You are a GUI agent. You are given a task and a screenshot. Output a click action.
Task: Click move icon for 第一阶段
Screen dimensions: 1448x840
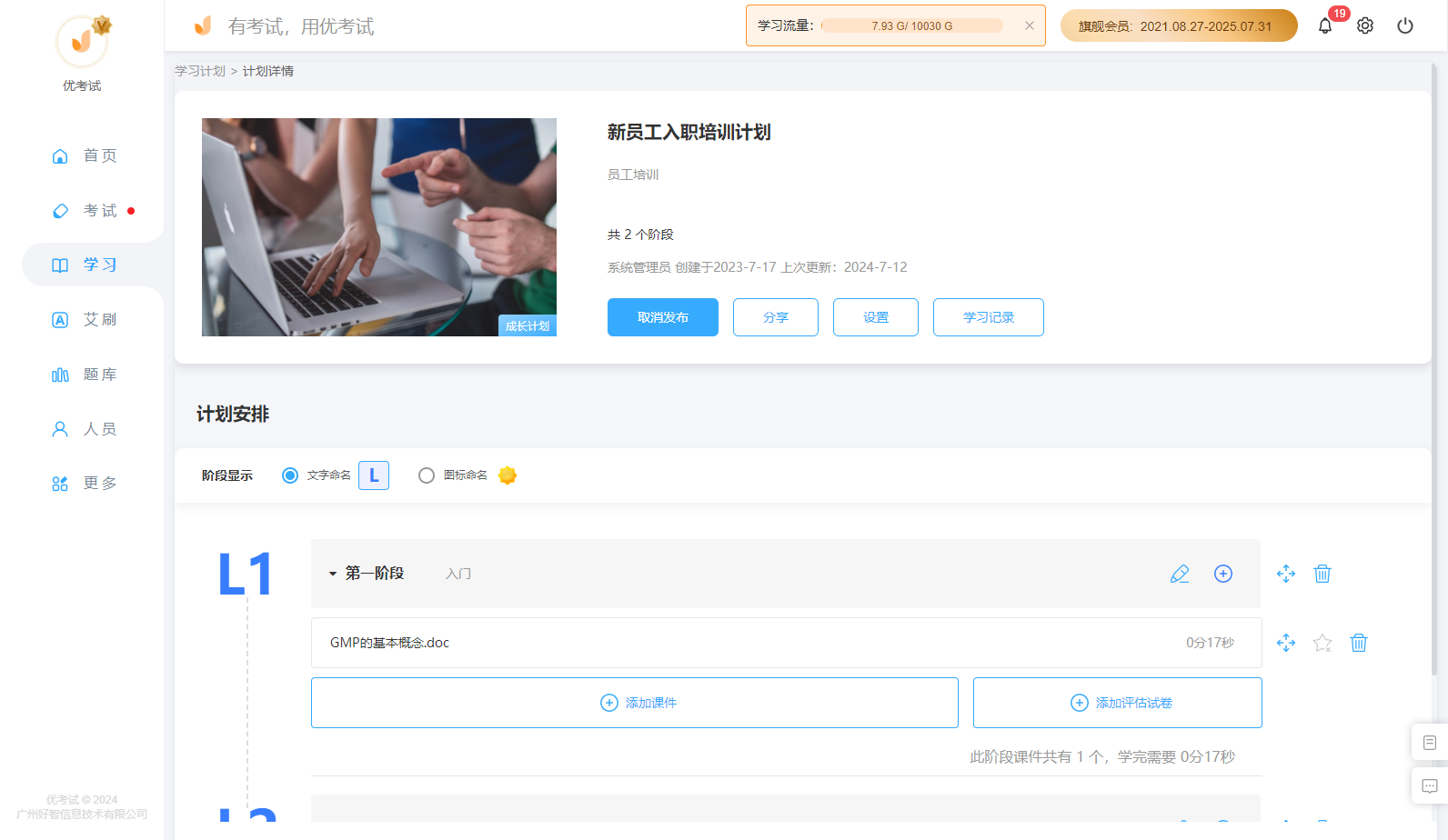point(1286,574)
